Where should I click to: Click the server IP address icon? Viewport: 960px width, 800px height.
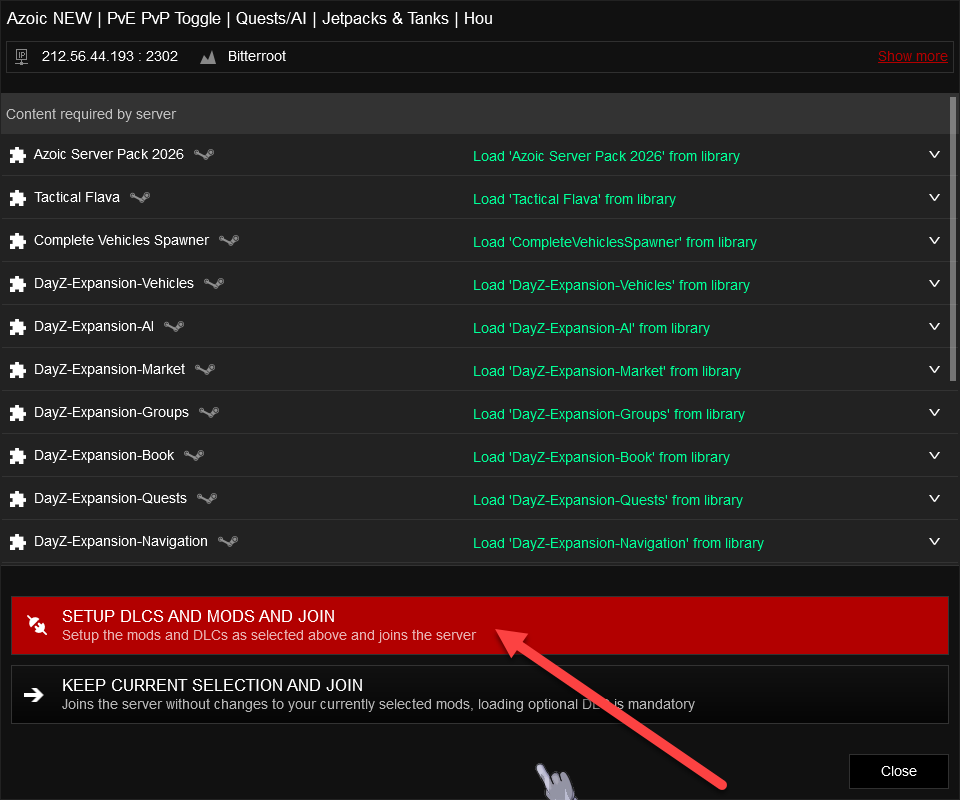pyautogui.click(x=21, y=57)
